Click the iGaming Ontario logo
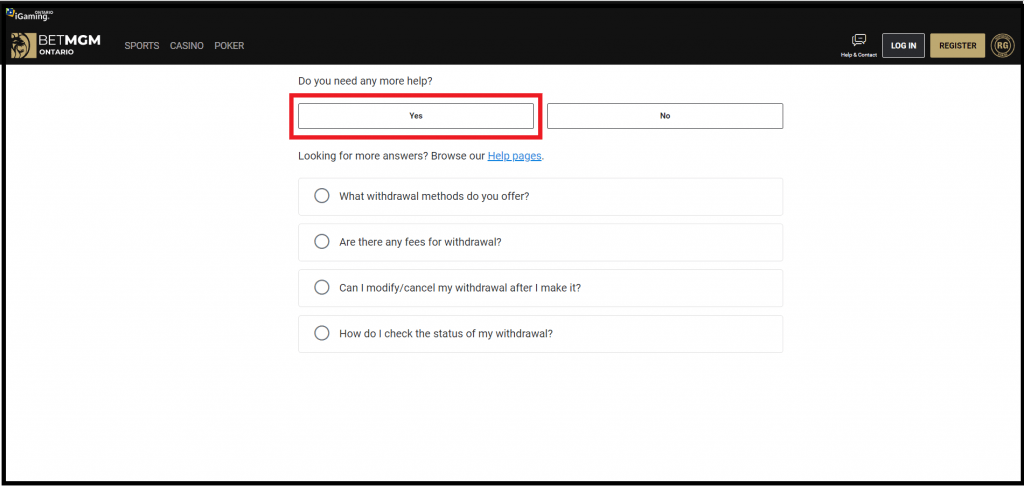This screenshot has height=486, width=1024. (29, 14)
